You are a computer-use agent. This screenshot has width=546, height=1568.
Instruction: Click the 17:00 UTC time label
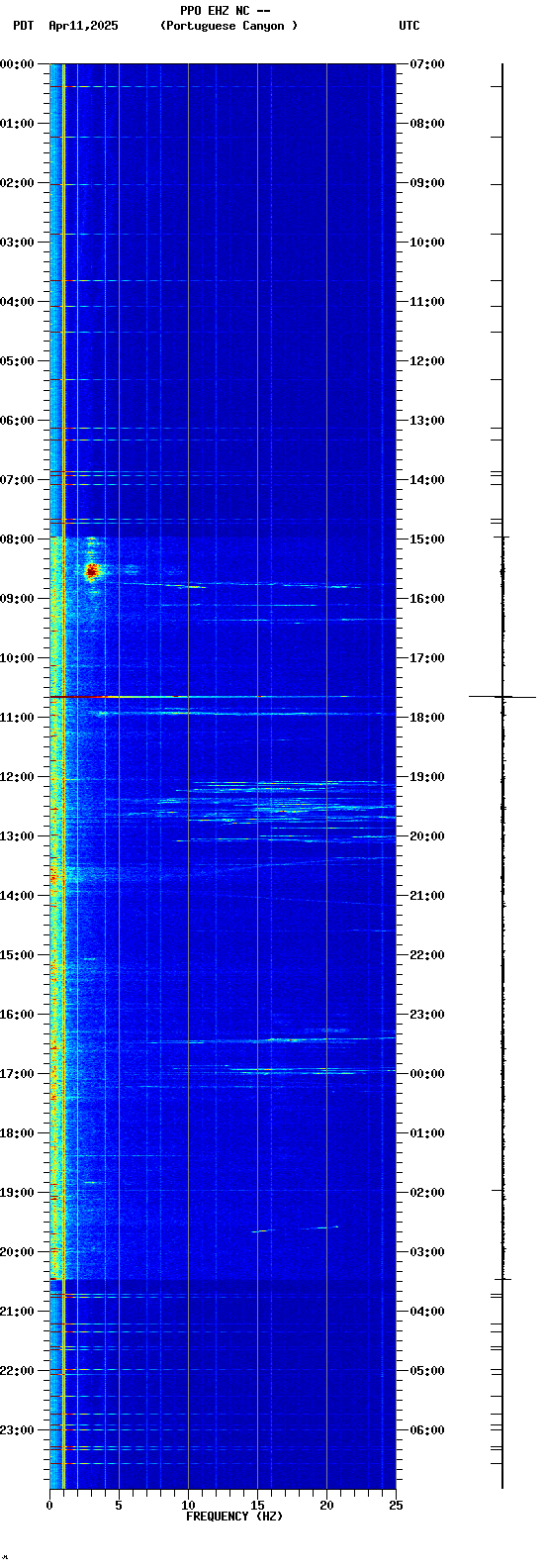tap(427, 658)
